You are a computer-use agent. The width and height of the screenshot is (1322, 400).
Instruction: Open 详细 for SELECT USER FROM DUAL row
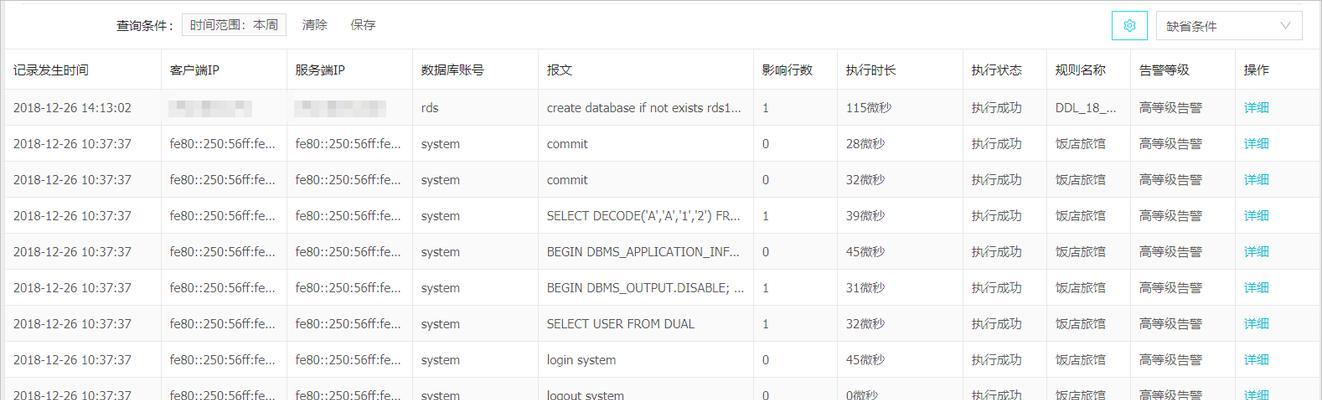(1256, 324)
